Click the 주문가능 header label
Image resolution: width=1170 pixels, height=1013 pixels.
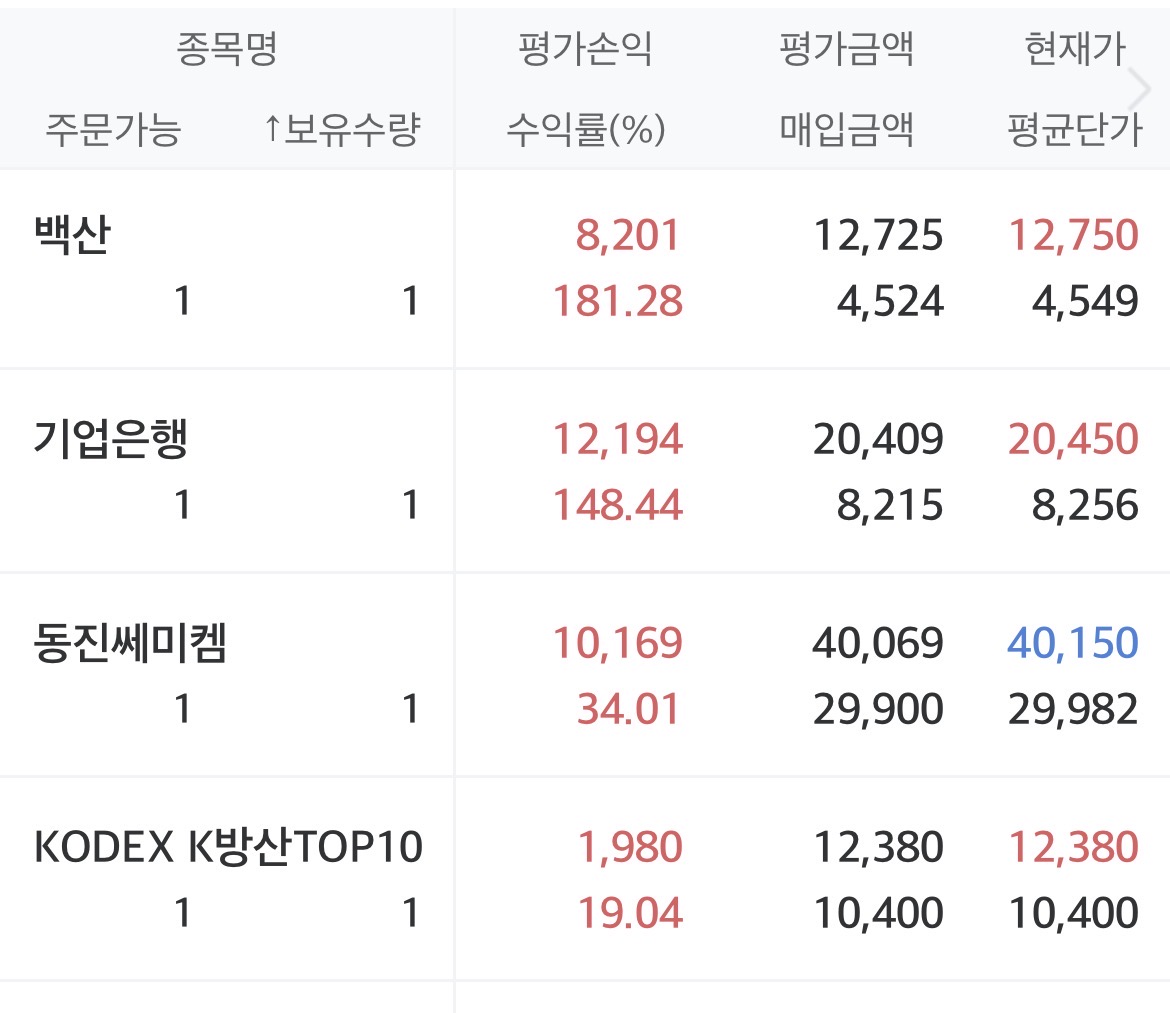113,130
